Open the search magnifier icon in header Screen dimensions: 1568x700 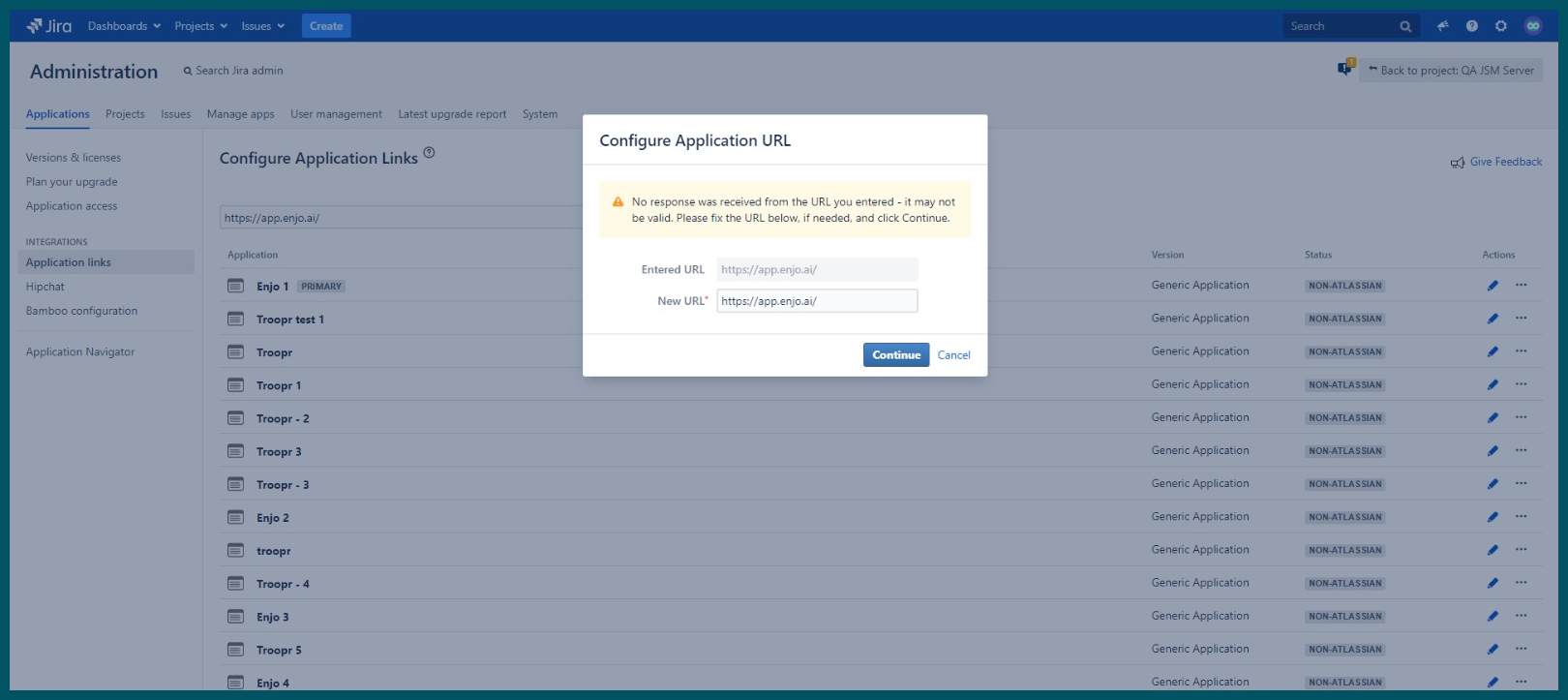coord(1405,27)
